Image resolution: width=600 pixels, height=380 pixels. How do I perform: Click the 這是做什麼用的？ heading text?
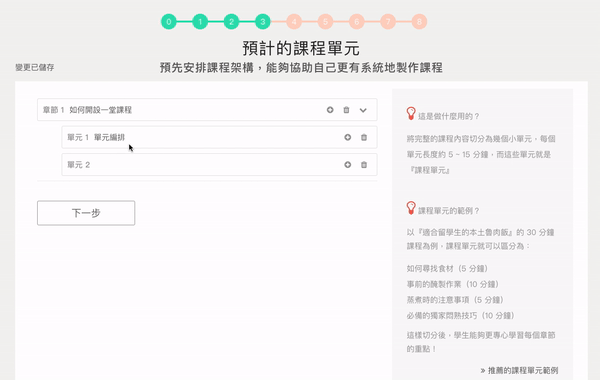(x=448, y=116)
